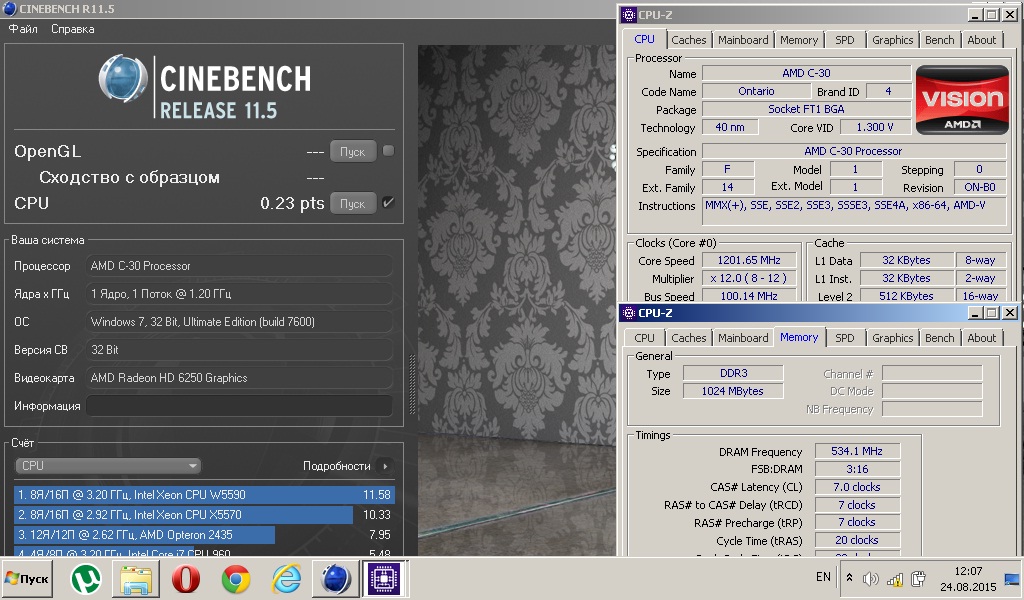Run the OpenGL test with Пуск

pos(353,151)
